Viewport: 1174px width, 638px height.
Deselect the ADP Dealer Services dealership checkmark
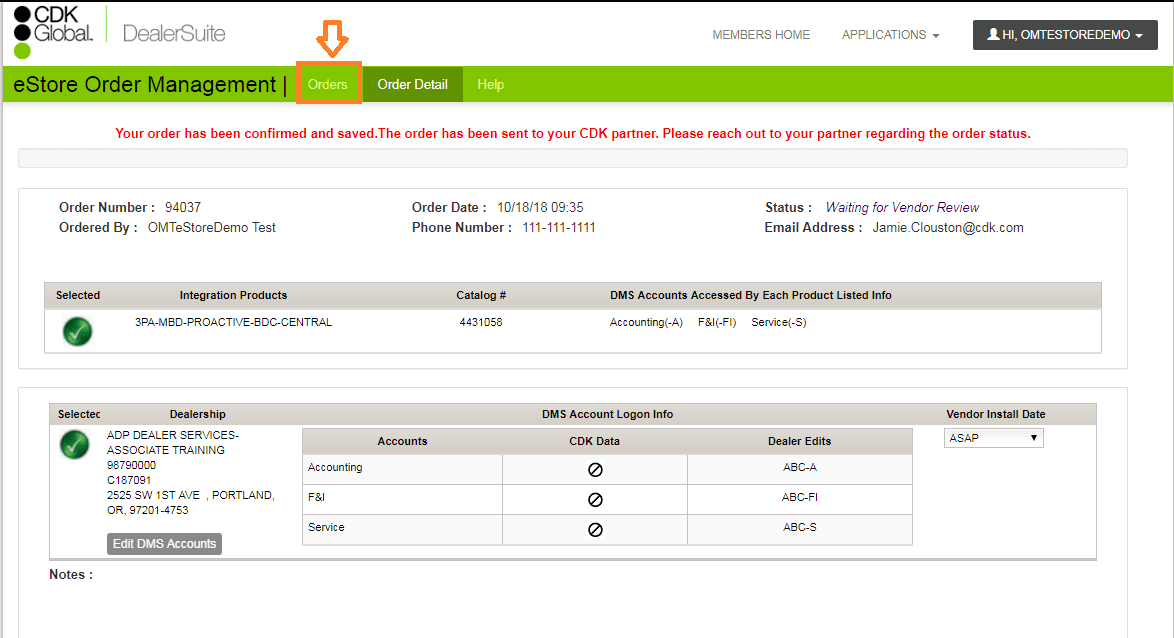click(74, 444)
